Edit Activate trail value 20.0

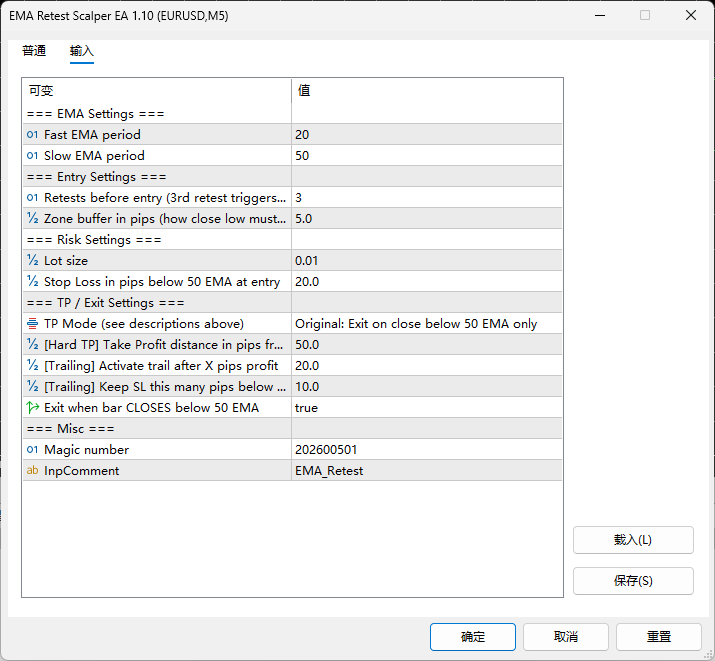[x=426, y=366]
